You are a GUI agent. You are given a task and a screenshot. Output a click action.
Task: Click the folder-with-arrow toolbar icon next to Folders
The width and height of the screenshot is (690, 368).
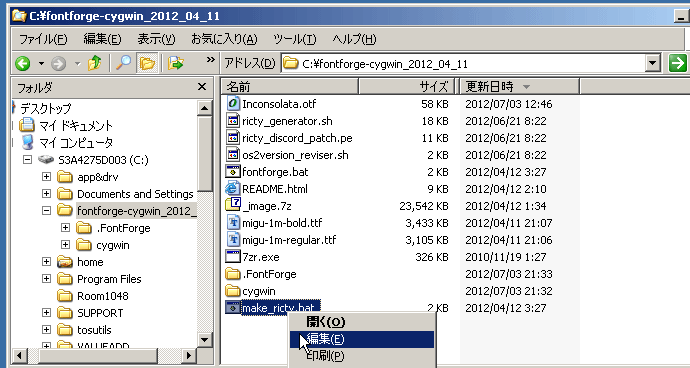coord(176,63)
